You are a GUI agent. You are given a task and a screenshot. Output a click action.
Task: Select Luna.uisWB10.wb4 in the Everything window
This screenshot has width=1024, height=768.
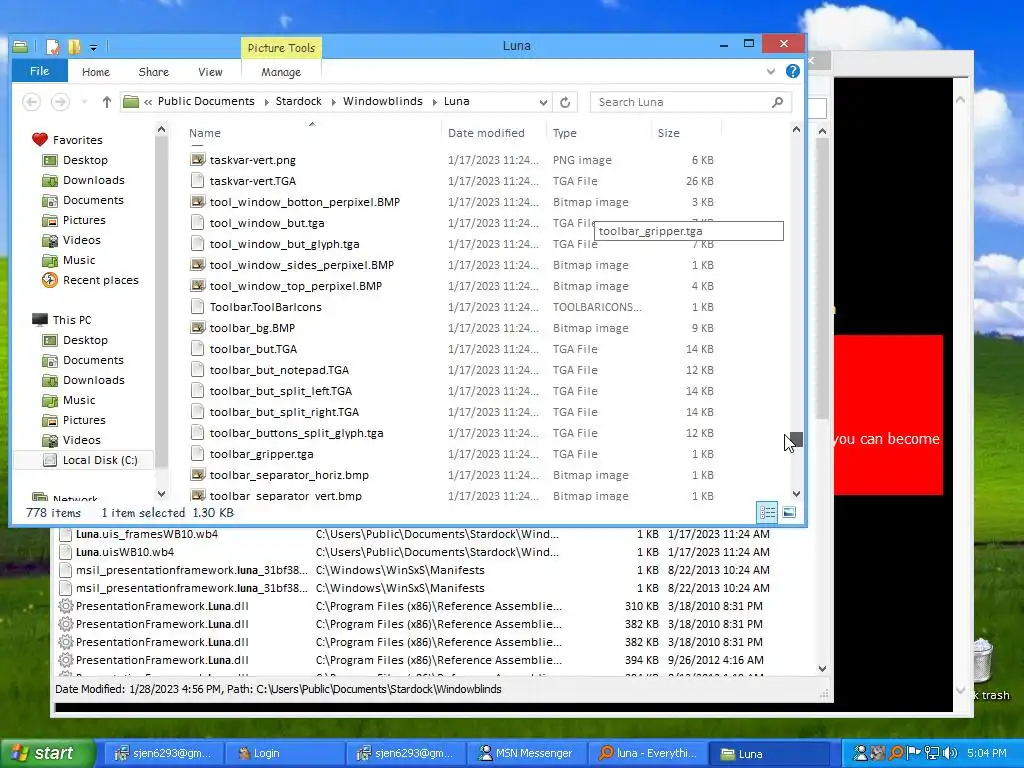[x=125, y=552]
